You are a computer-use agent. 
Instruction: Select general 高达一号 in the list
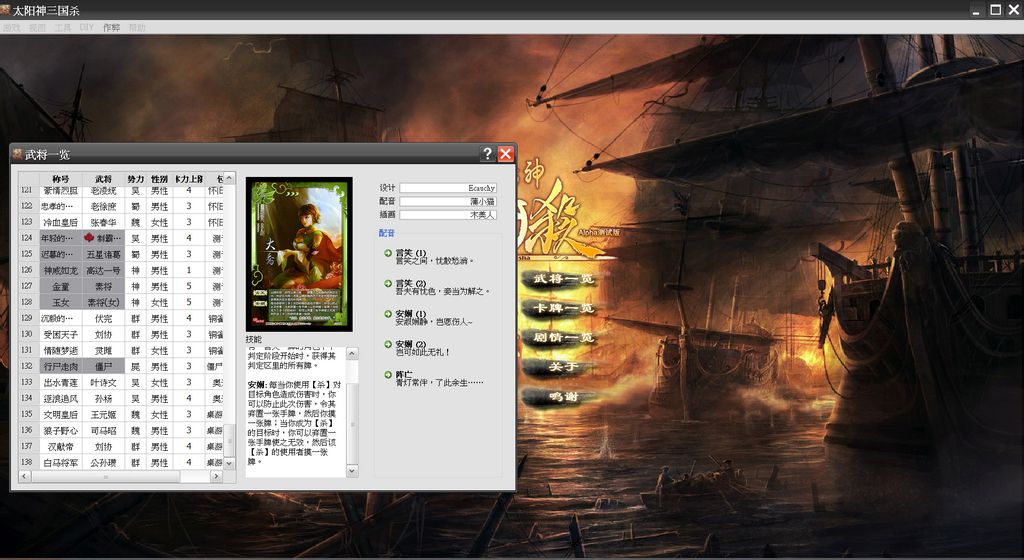pyautogui.click(x=103, y=270)
